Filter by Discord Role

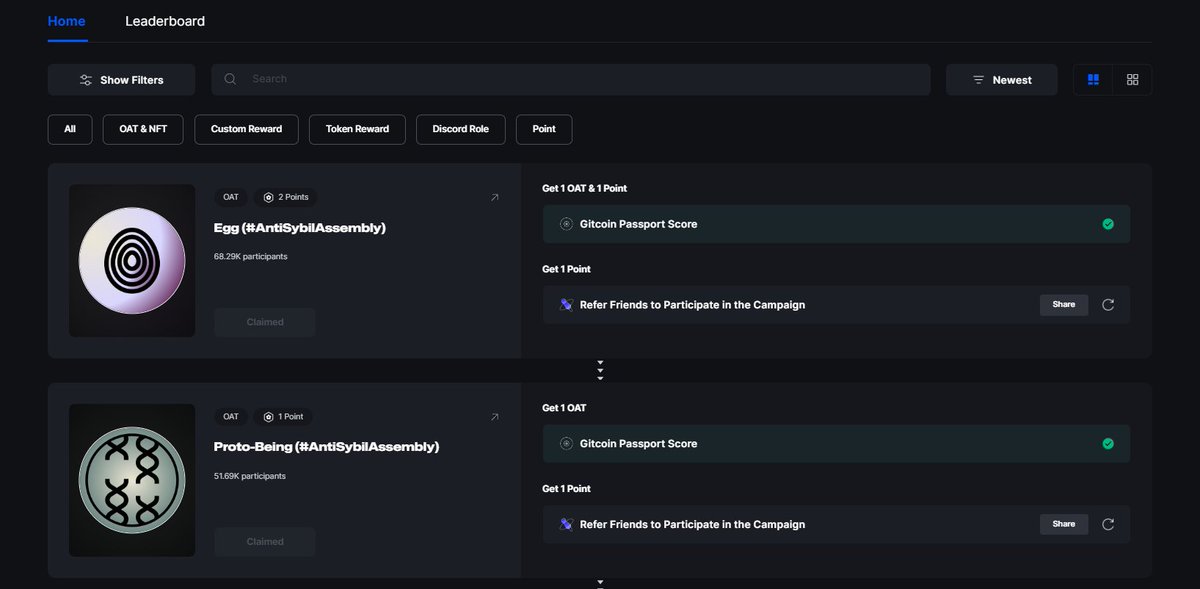tap(460, 129)
